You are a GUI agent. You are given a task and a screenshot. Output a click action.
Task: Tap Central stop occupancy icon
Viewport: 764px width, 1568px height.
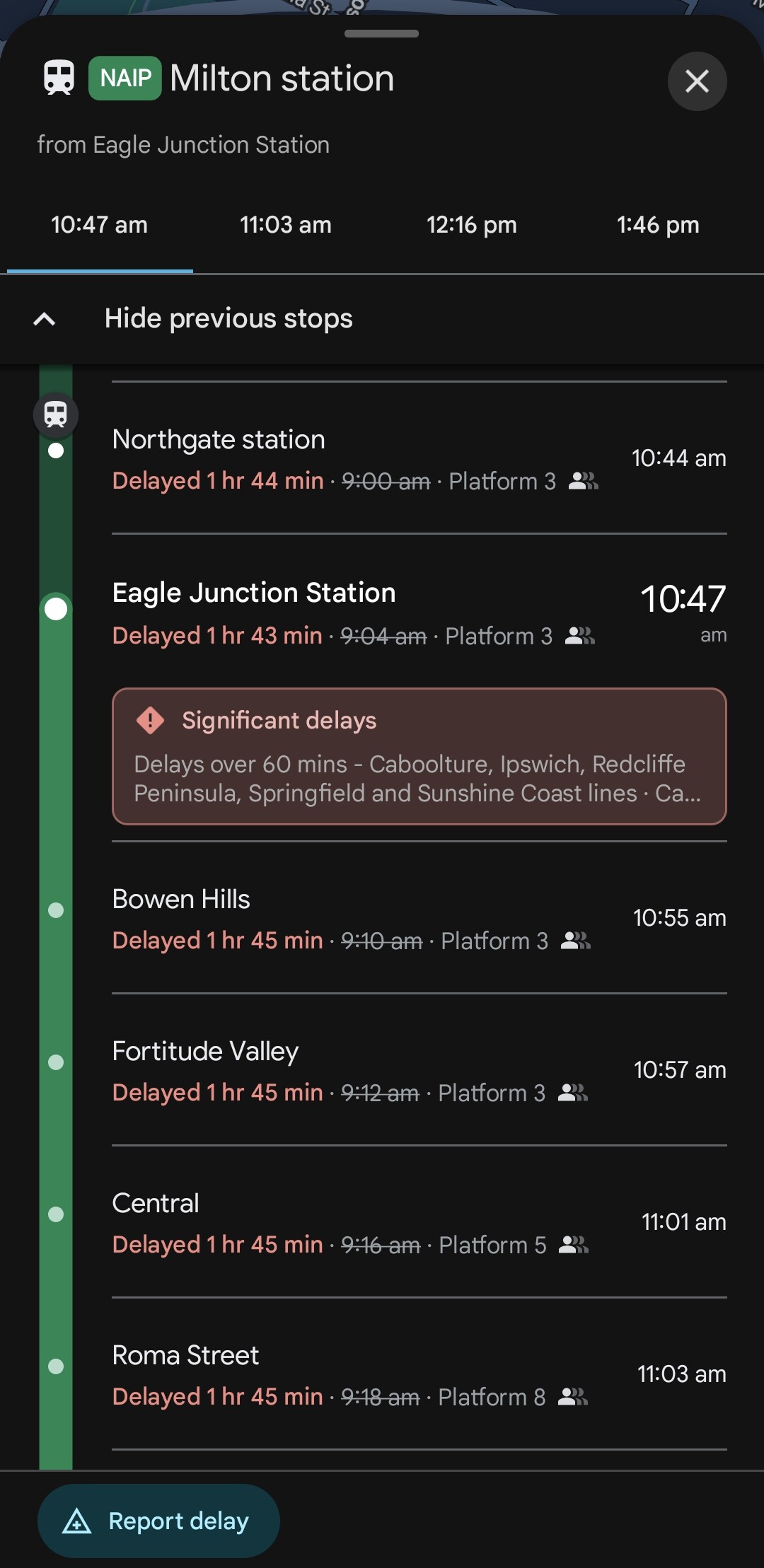tap(574, 1245)
